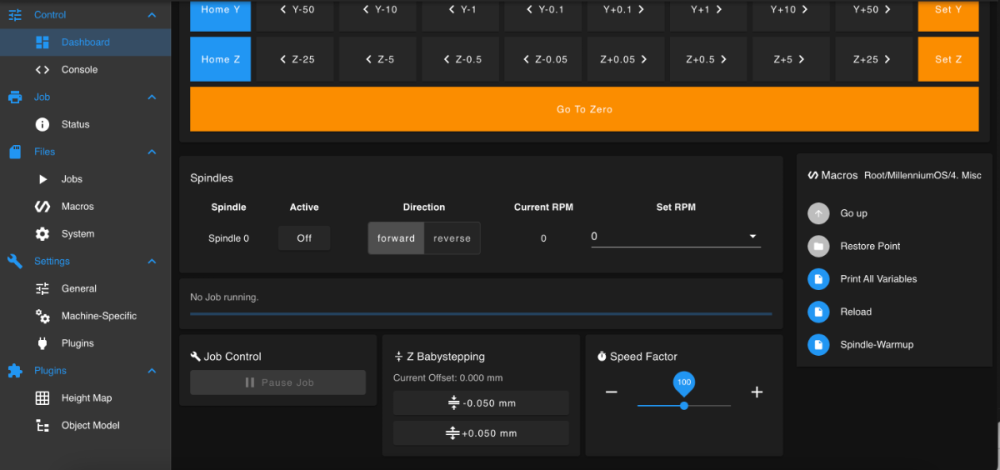Image resolution: width=1000 pixels, height=470 pixels.
Task: Click the orange Go To Zero button
Action: tap(584, 109)
